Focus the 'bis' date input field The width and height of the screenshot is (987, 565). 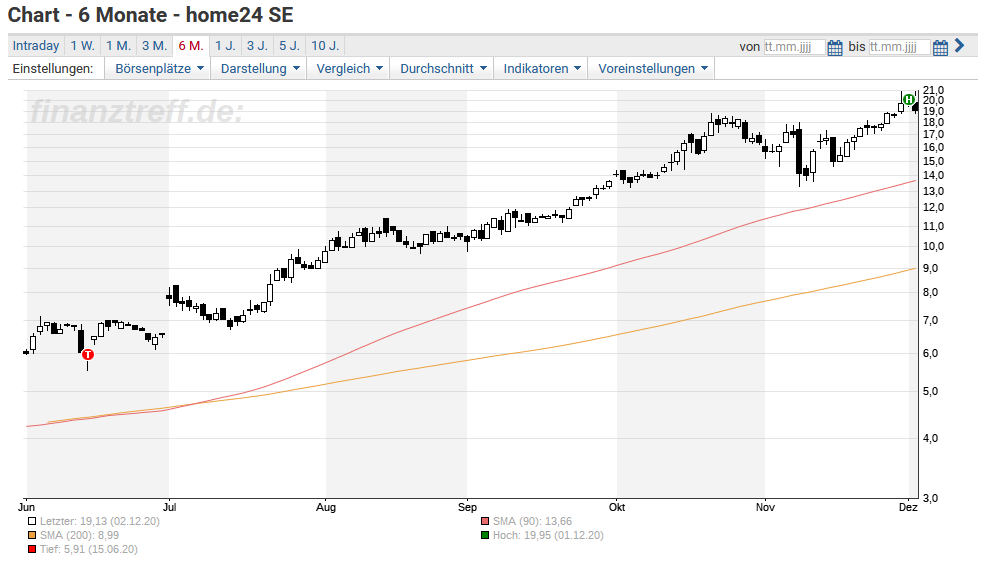(900, 47)
